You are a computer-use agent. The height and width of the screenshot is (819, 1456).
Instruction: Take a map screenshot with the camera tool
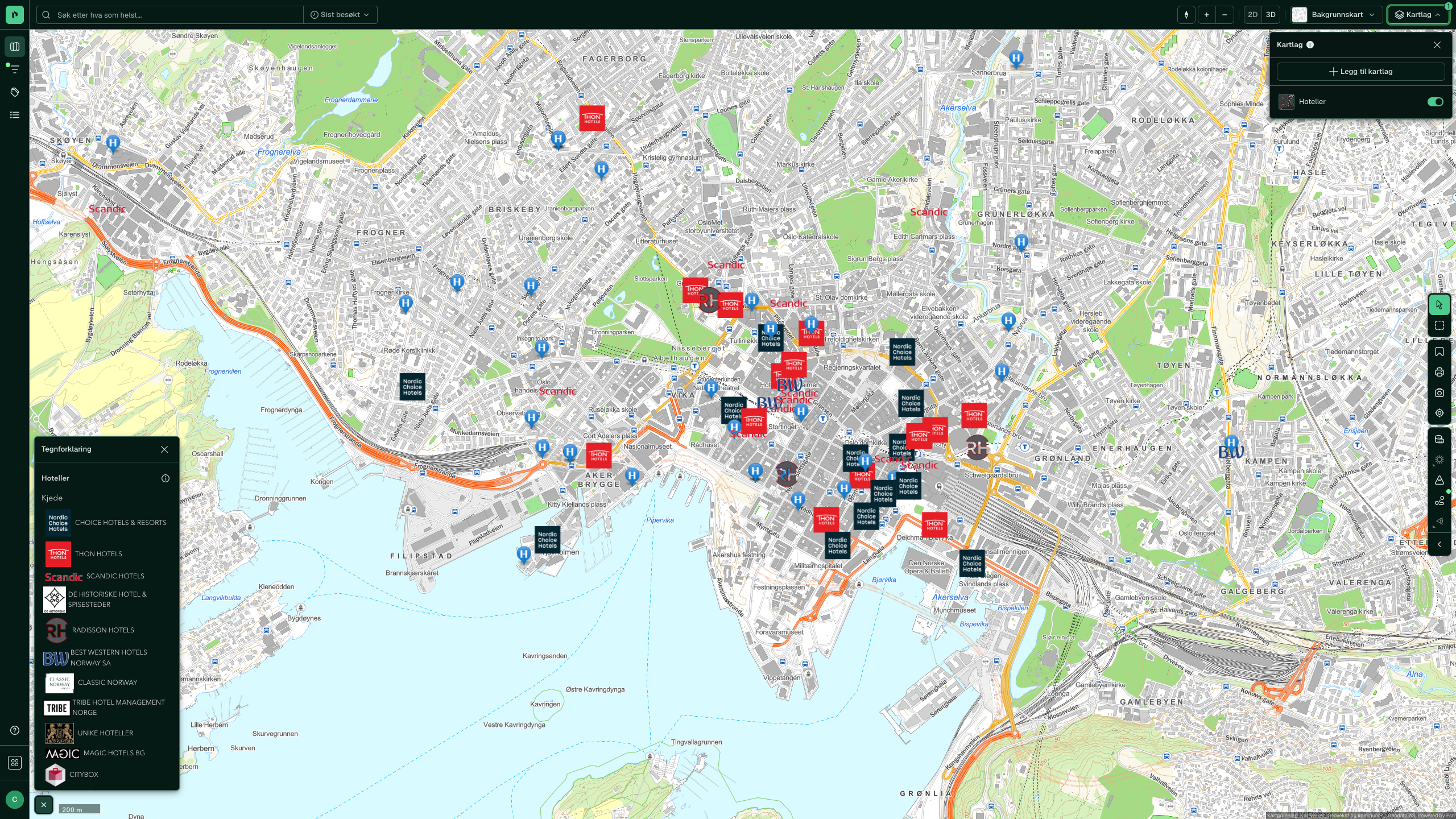click(1440, 393)
